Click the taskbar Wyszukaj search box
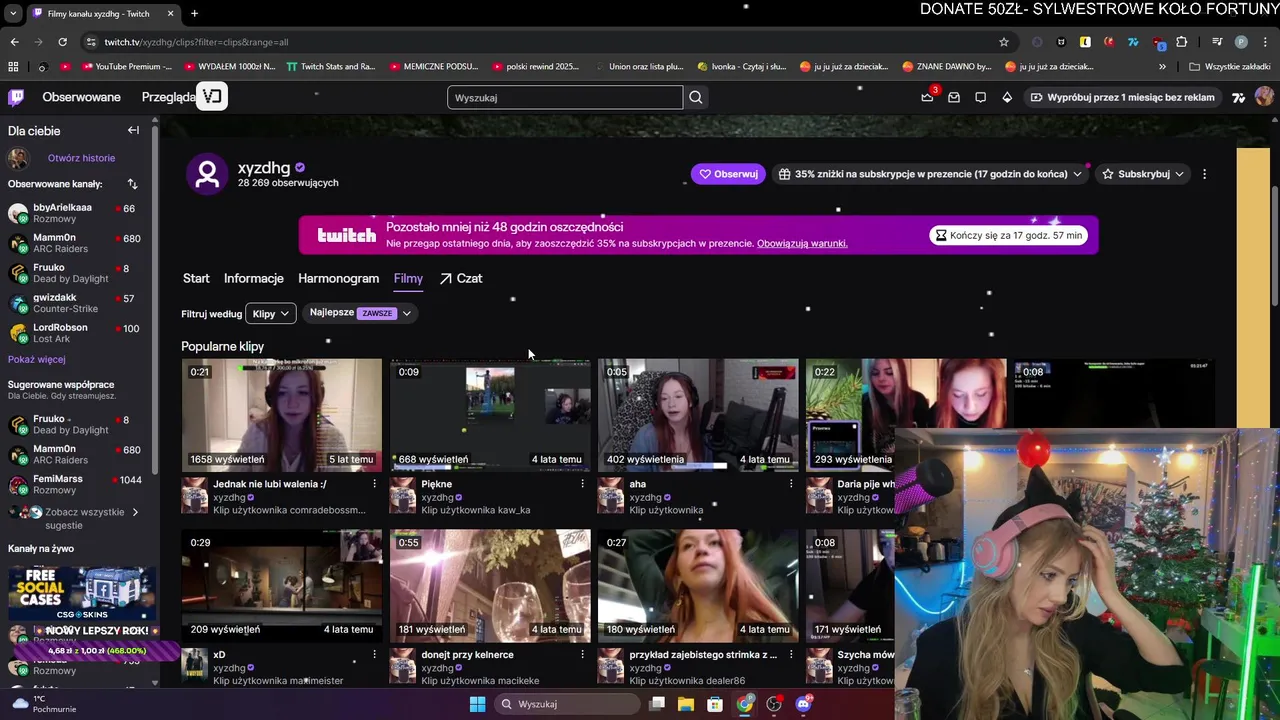1280x720 pixels. coord(566,704)
